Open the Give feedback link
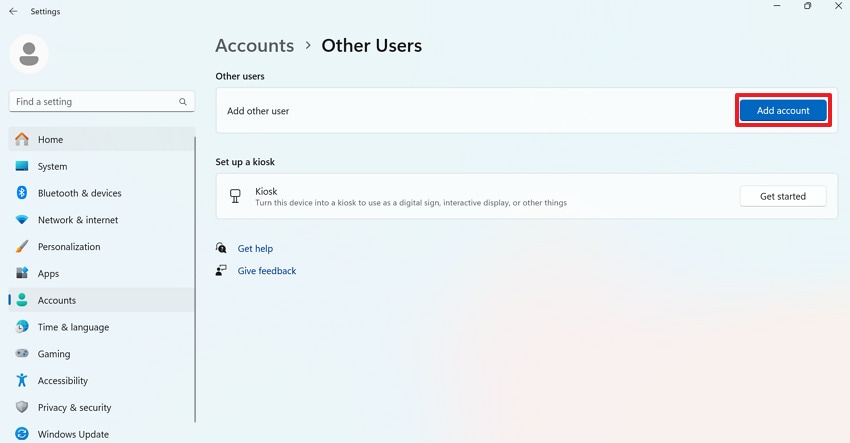Screen dimensions: 850x443 coord(267,271)
